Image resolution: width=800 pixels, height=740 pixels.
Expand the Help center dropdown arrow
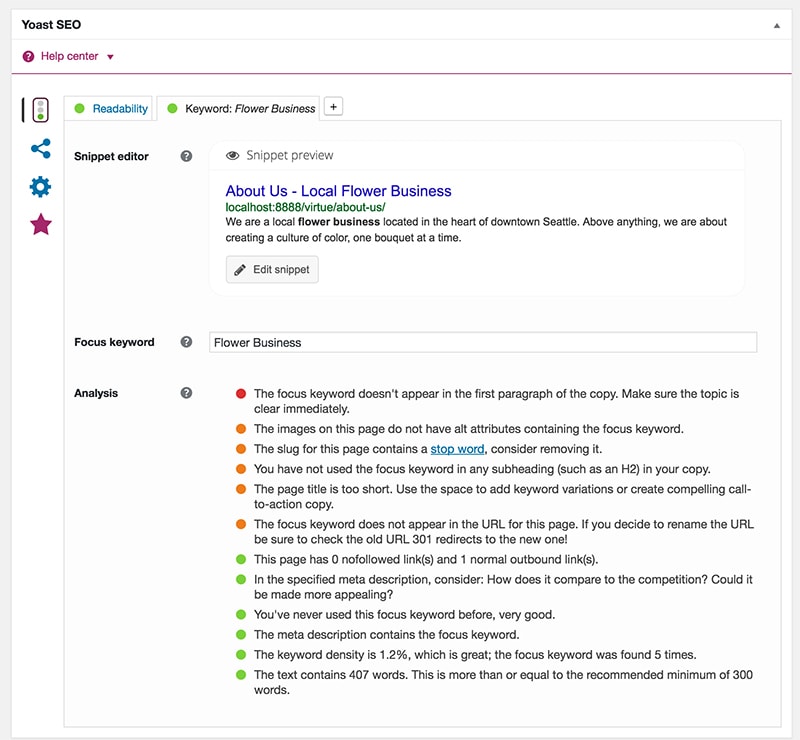point(110,57)
